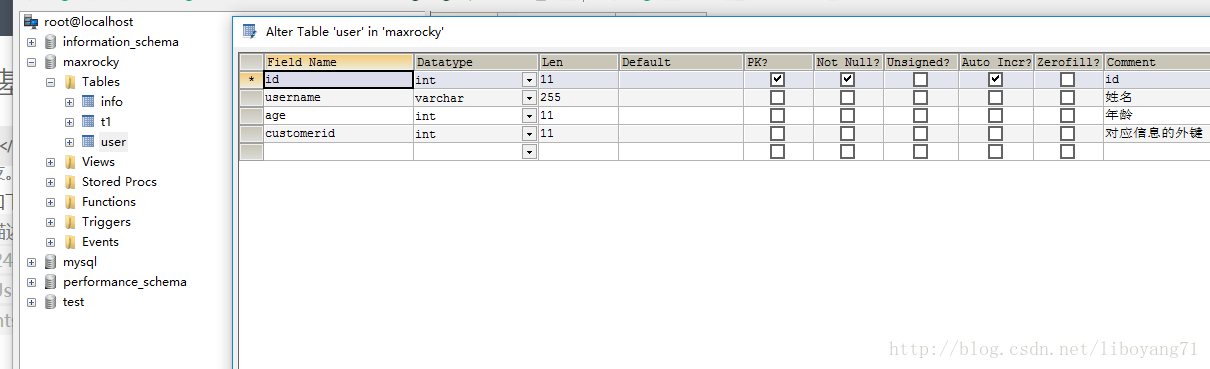Click the Default cell for age field

(682, 115)
